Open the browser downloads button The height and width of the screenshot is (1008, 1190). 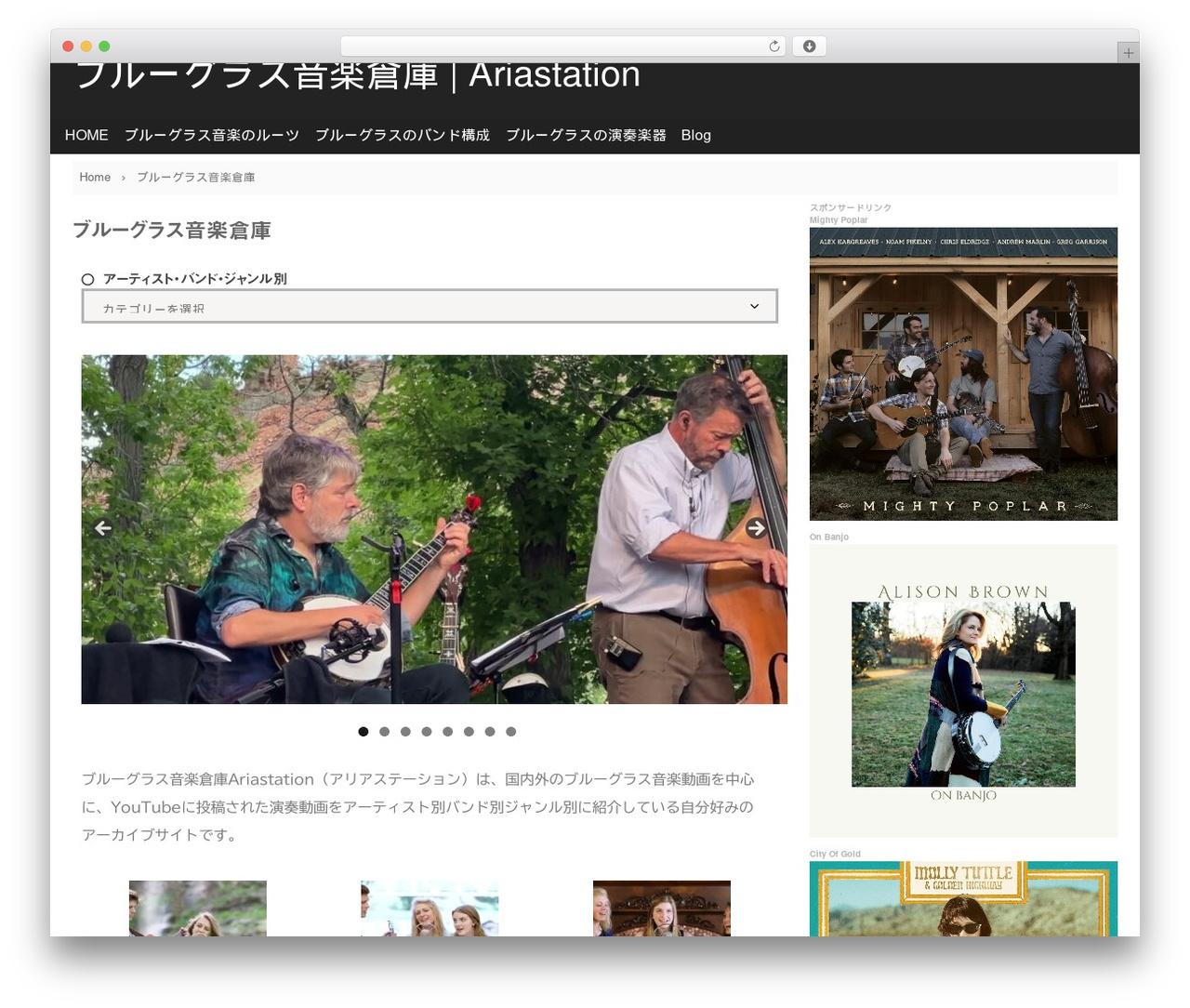click(x=809, y=46)
